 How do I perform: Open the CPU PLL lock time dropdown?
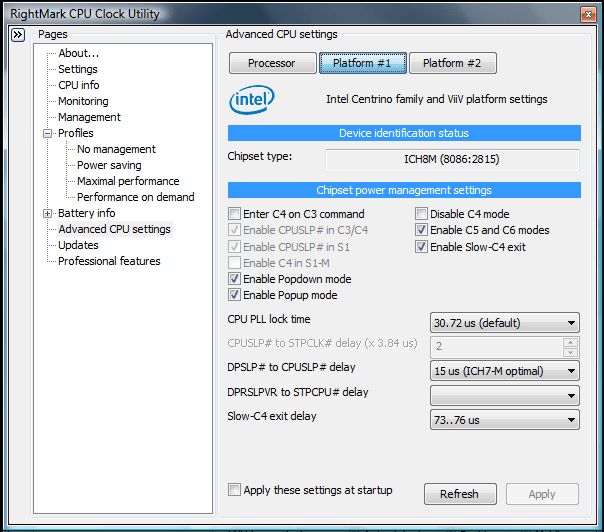pyautogui.click(x=505, y=323)
